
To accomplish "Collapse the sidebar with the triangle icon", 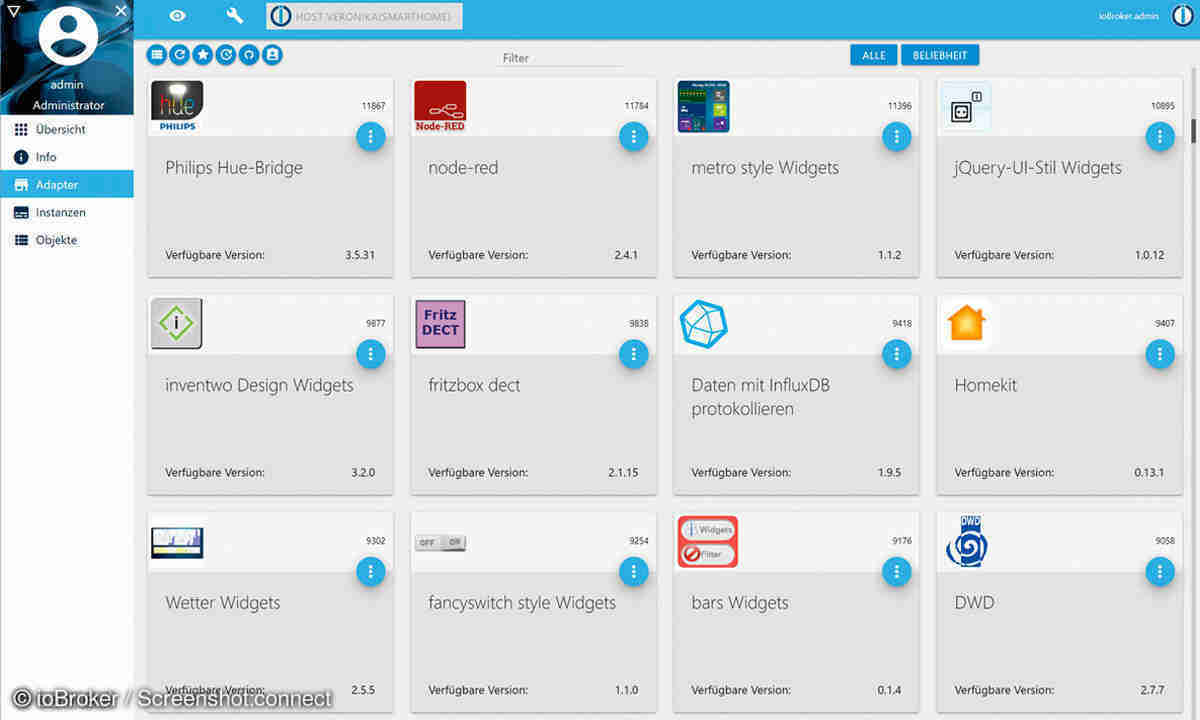I will pos(13,11).
